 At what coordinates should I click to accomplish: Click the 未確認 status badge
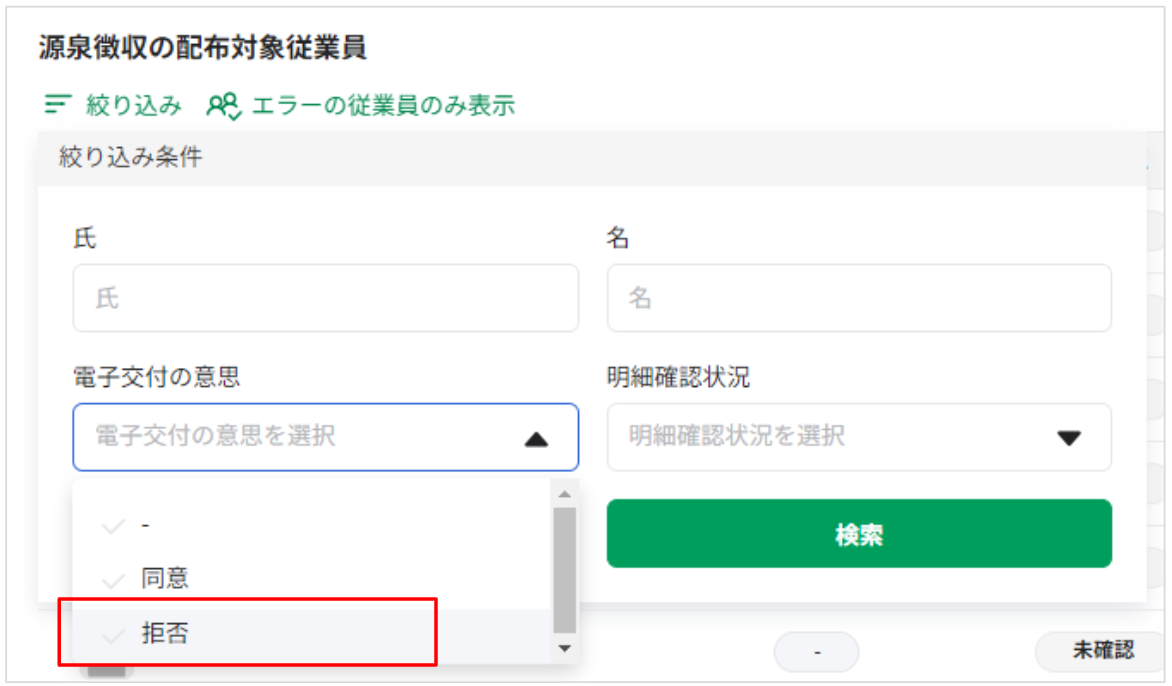coord(1102,651)
